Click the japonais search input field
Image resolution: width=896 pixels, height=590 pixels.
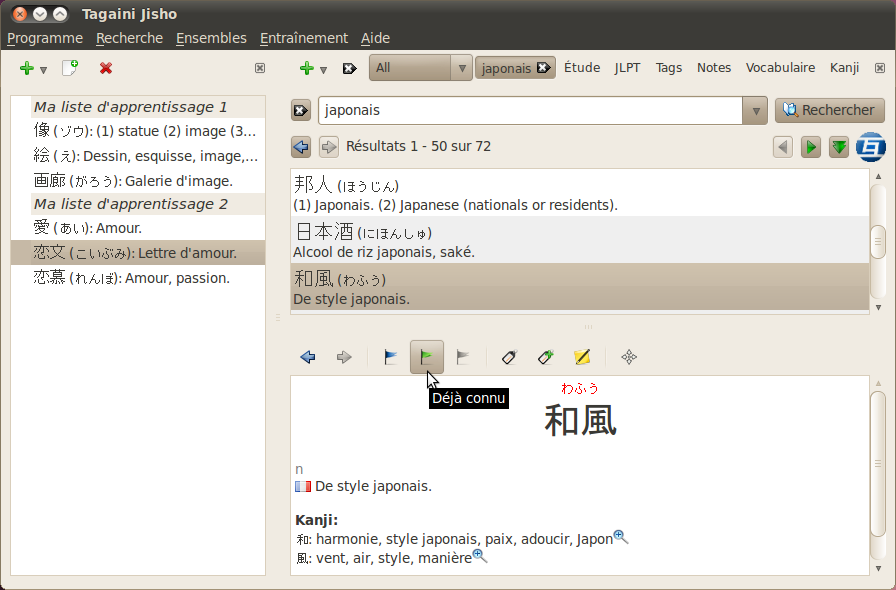coord(530,110)
